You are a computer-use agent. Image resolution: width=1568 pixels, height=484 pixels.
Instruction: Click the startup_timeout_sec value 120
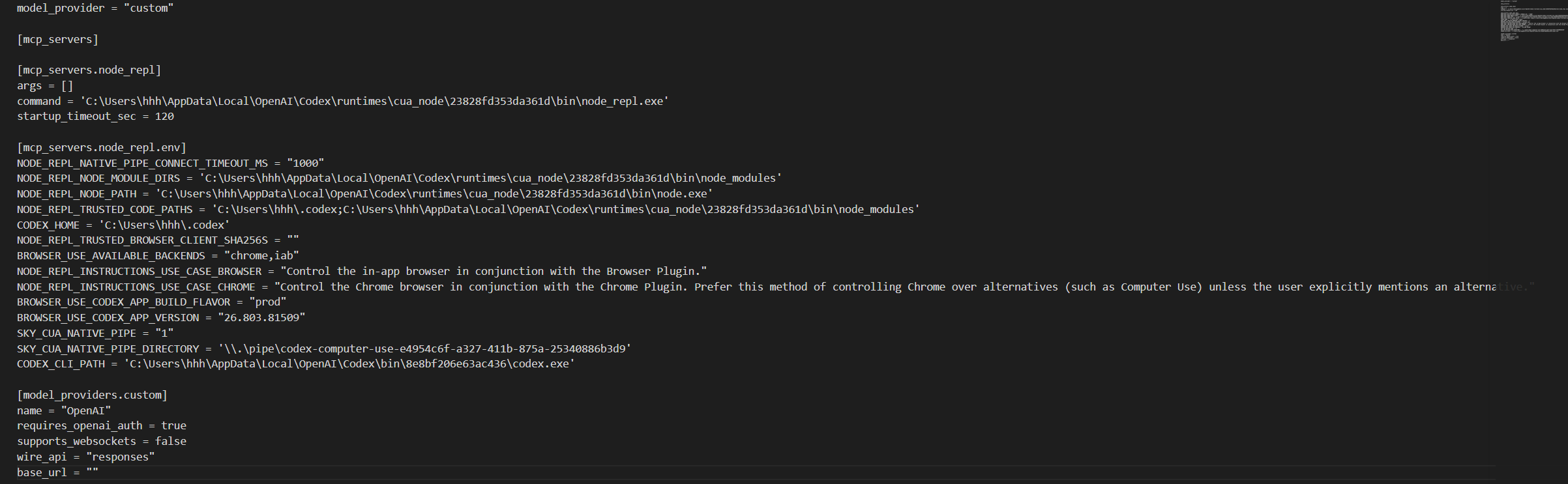pyautogui.click(x=164, y=117)
